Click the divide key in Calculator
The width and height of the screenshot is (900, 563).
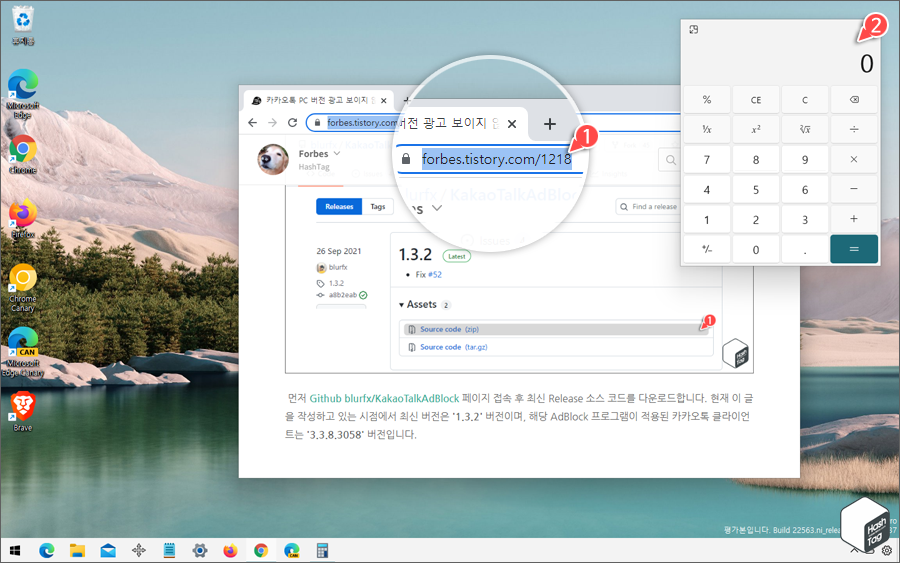(x=854, y=130)
